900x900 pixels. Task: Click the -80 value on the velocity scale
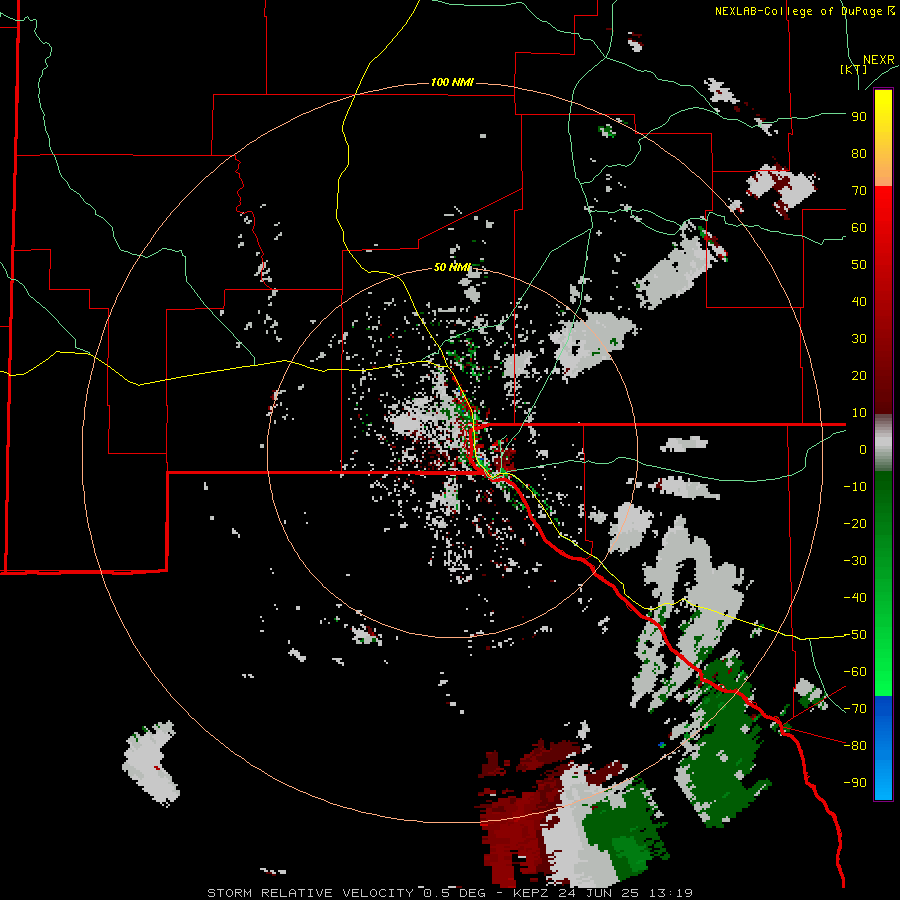pyautogui.click(x=855, y=746)
